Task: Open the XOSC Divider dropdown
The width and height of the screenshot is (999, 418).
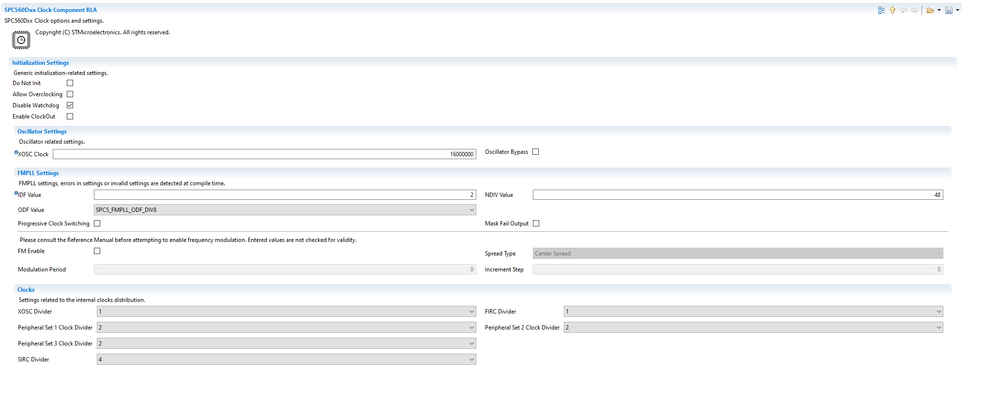Action: (286, 312)
